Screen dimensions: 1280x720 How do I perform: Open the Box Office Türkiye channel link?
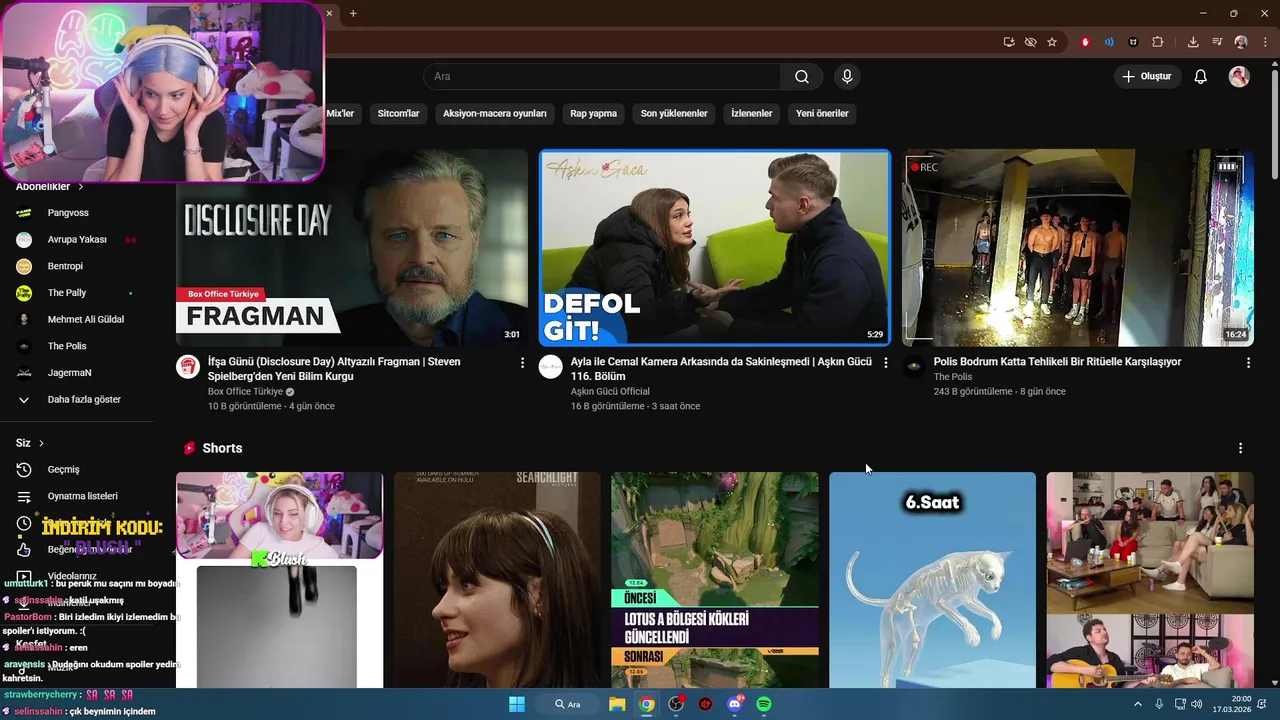[x=245, y=392]
